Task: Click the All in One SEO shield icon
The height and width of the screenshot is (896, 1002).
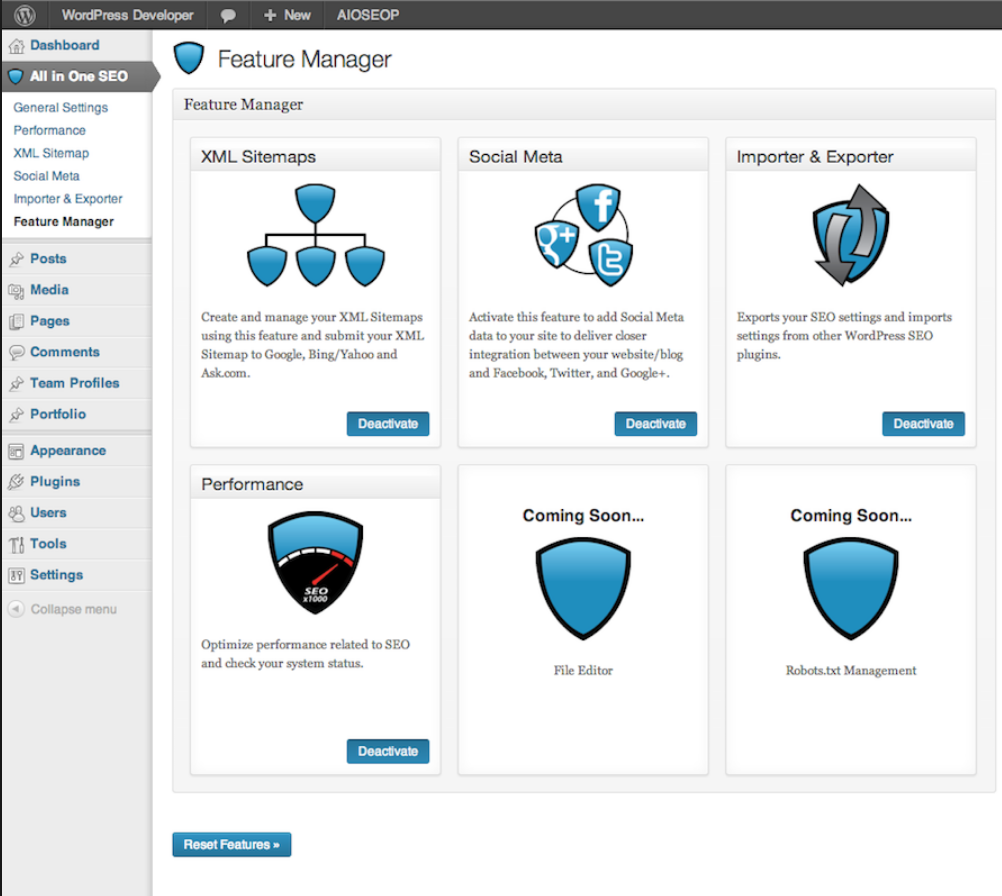Action: (16, 77)
